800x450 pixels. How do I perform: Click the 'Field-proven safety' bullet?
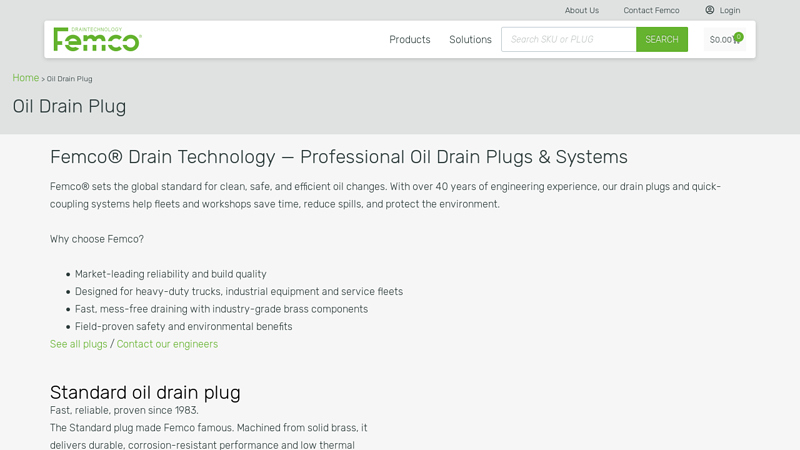(184, 327)
